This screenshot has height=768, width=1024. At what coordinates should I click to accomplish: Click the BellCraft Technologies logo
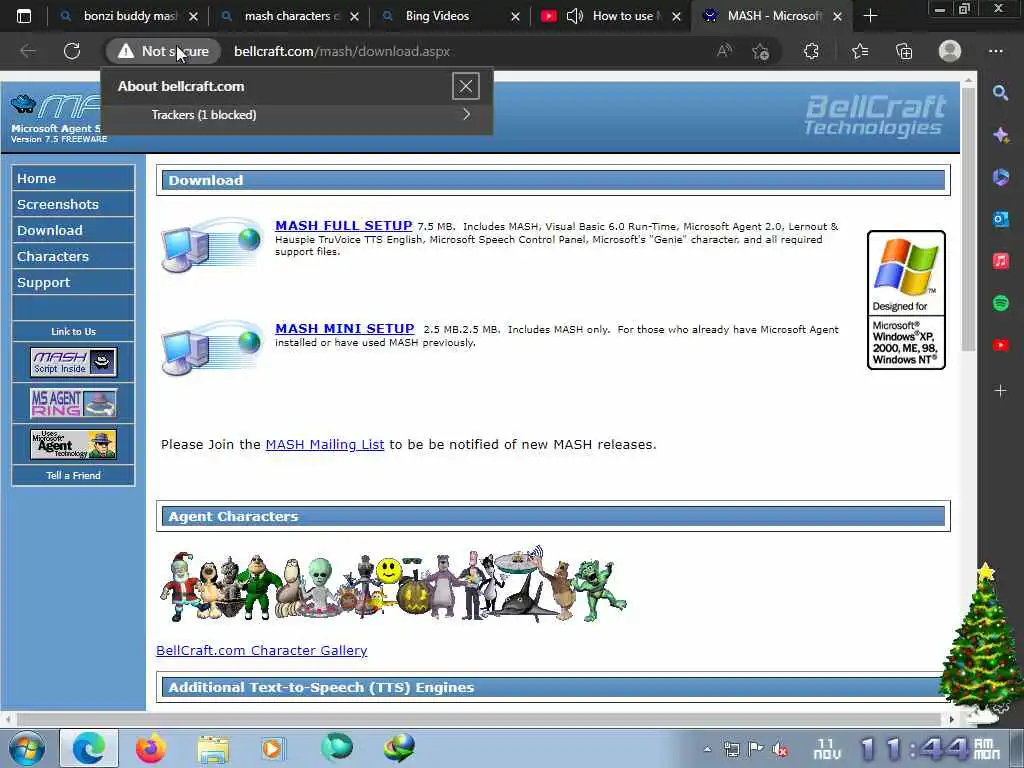point(875,116)
